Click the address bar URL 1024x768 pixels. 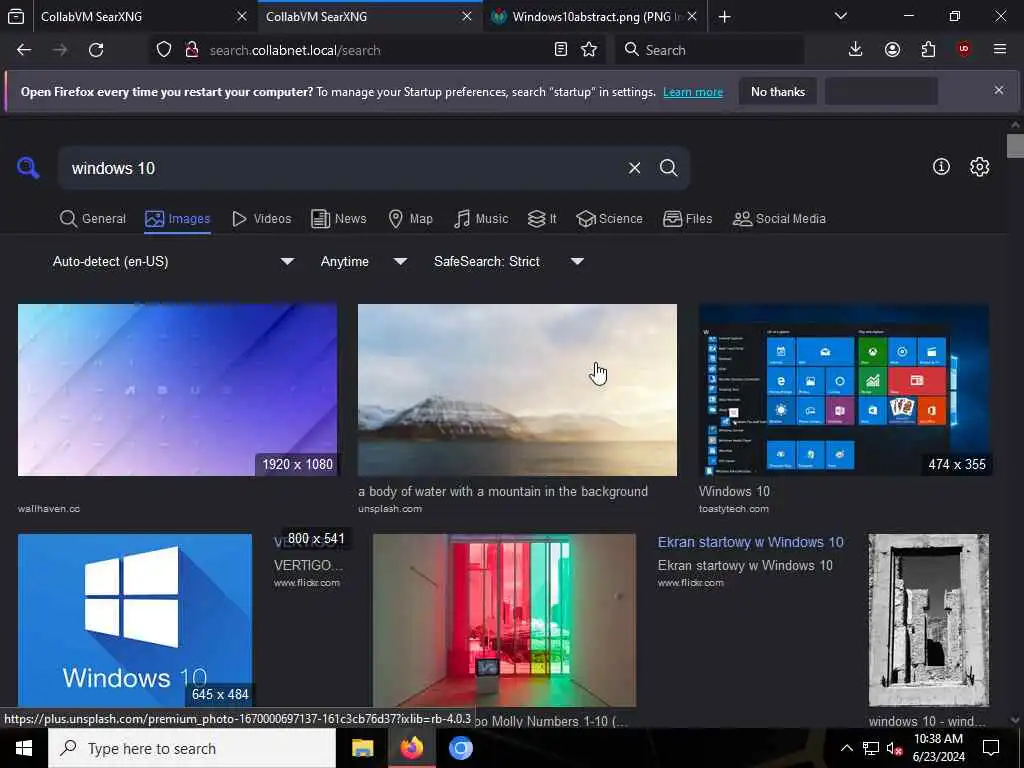point(295,50)
